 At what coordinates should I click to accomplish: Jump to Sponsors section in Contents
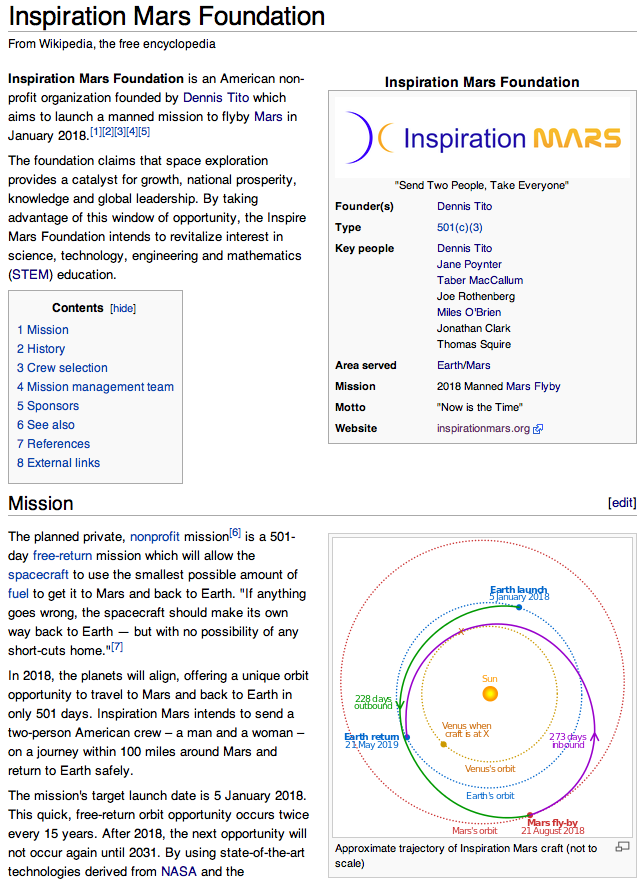pos(48,406)
